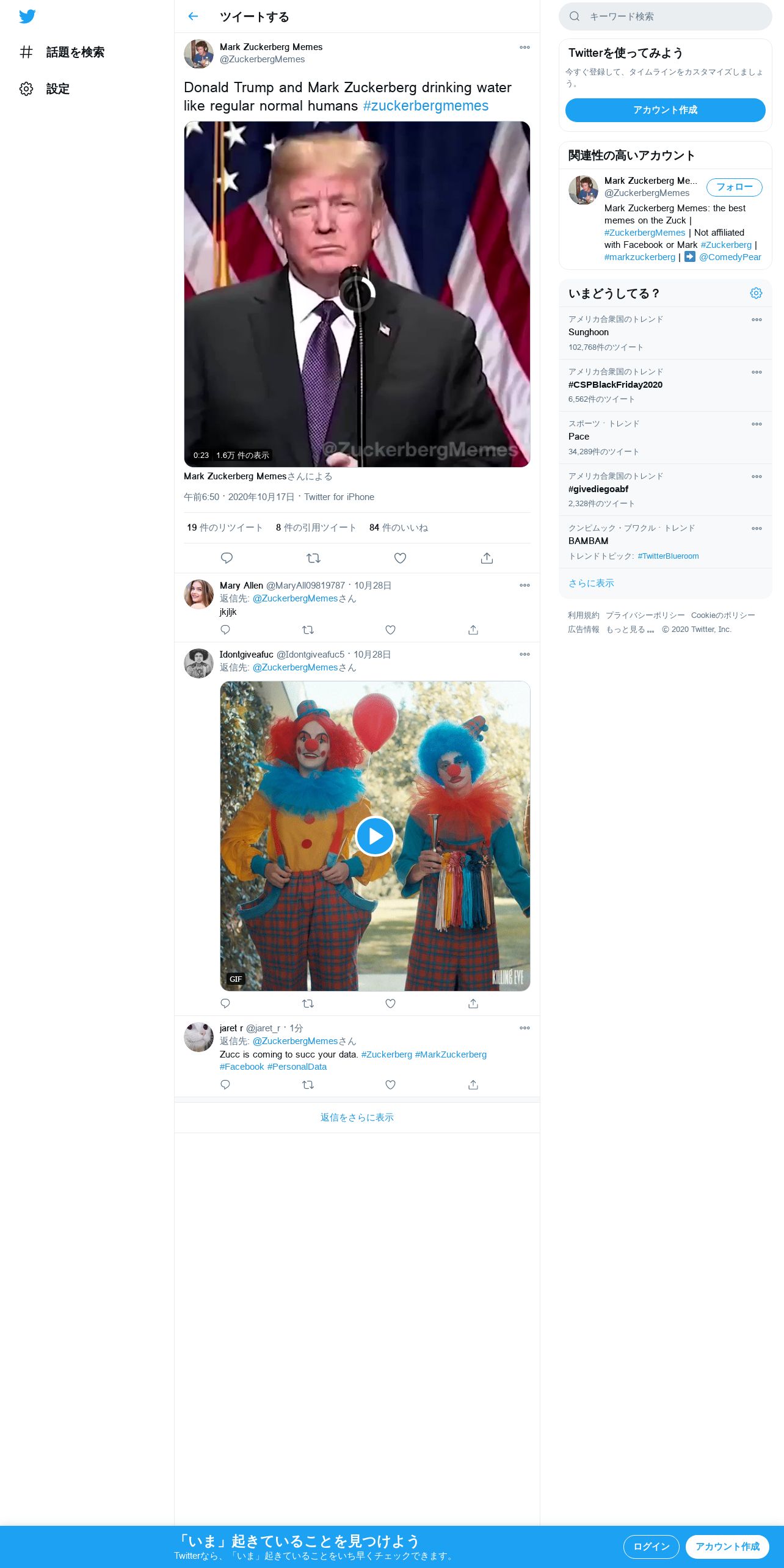
Task: Share jaret r's reply
Action: (x=473, y=1084)
